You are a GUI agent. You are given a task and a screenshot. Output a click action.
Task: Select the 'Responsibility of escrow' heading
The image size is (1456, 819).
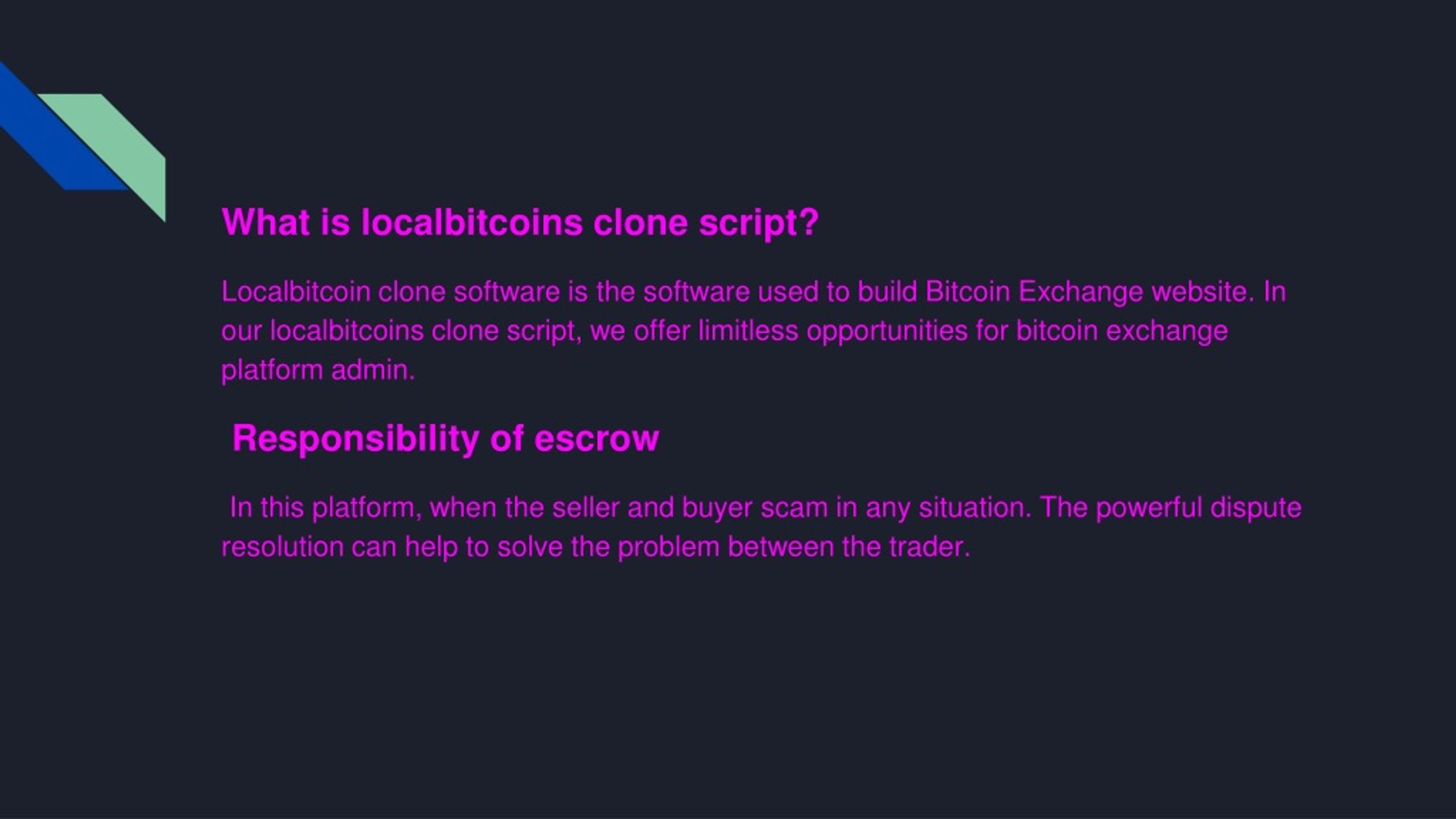pyautogui.click(x=445, y=439)
